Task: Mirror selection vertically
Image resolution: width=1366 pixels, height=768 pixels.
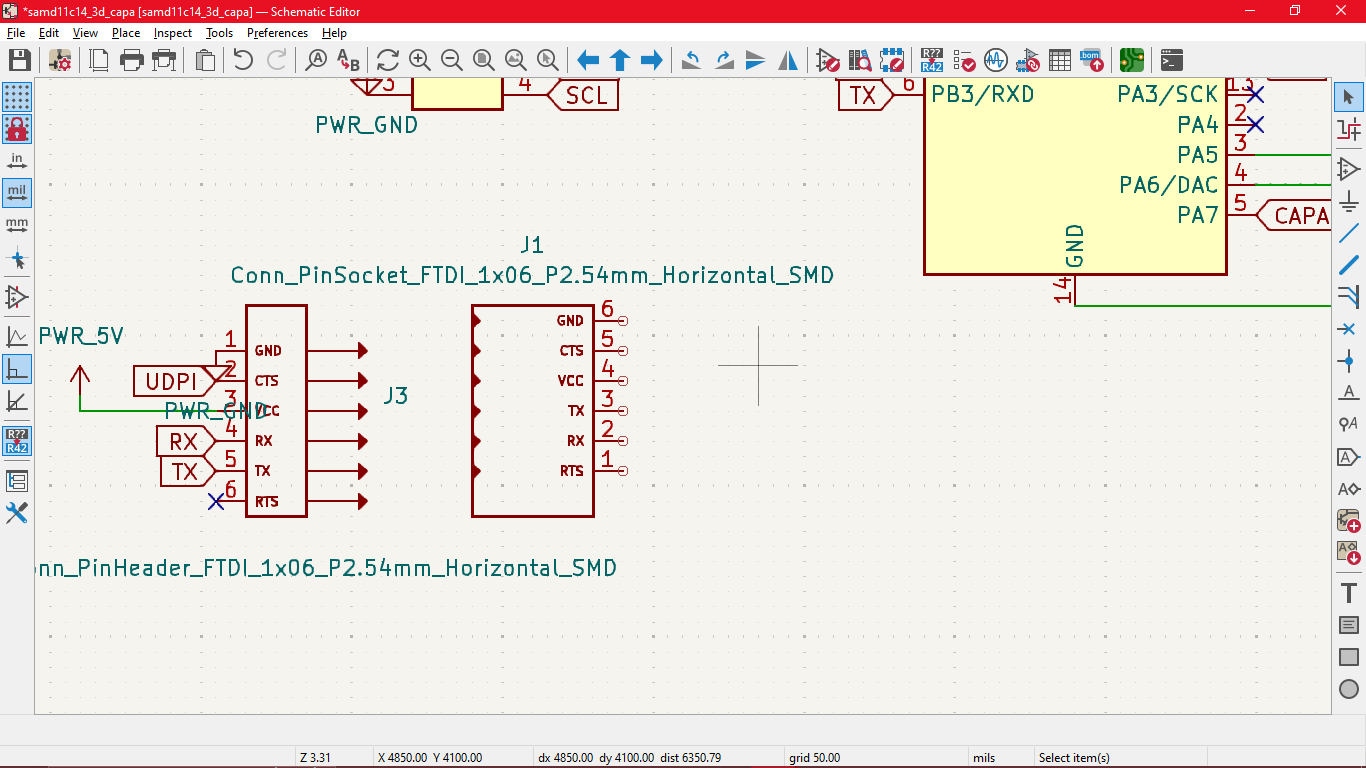Action: (756, 60)
